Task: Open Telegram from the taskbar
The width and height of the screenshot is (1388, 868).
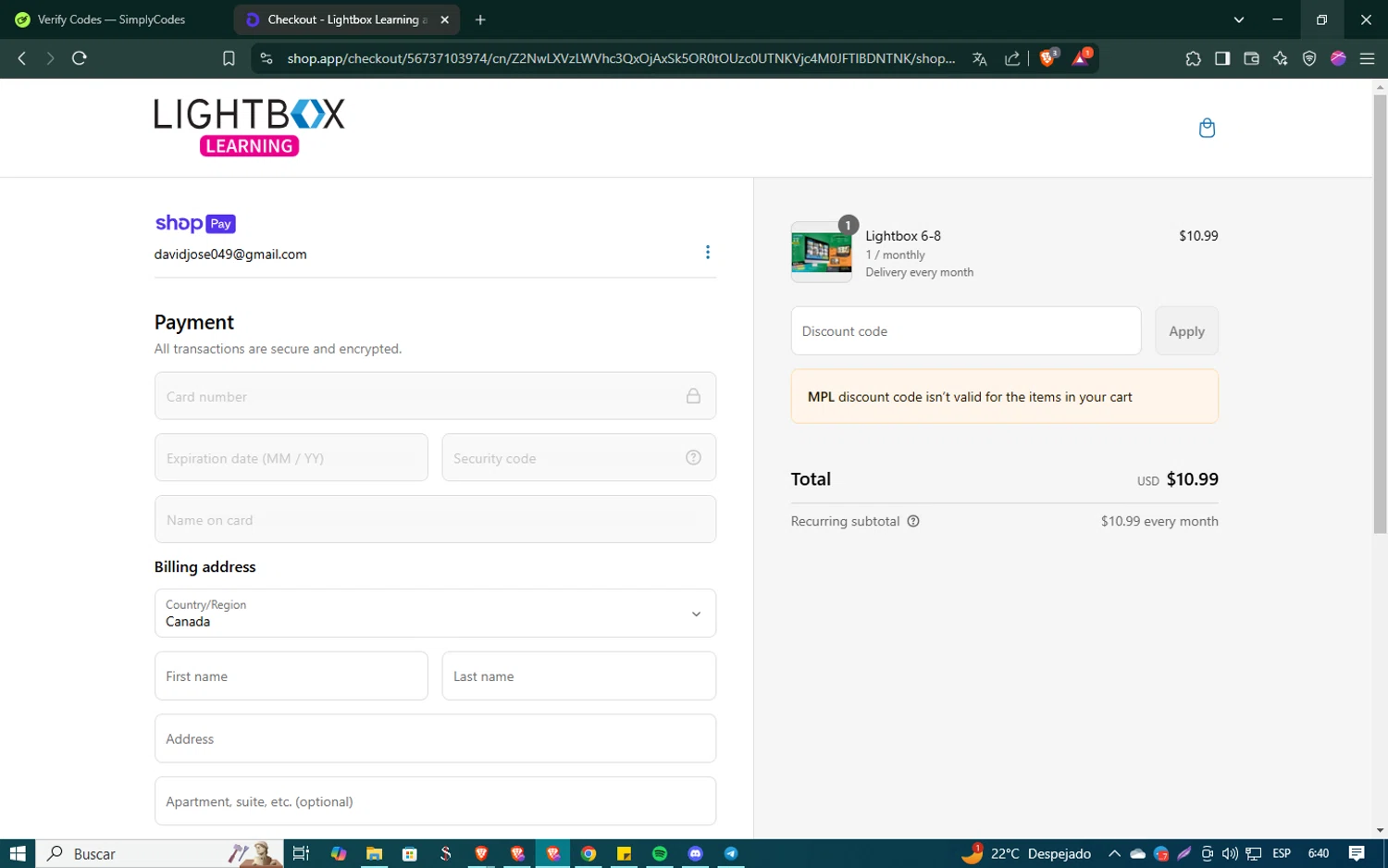Action: pos(731,853)
